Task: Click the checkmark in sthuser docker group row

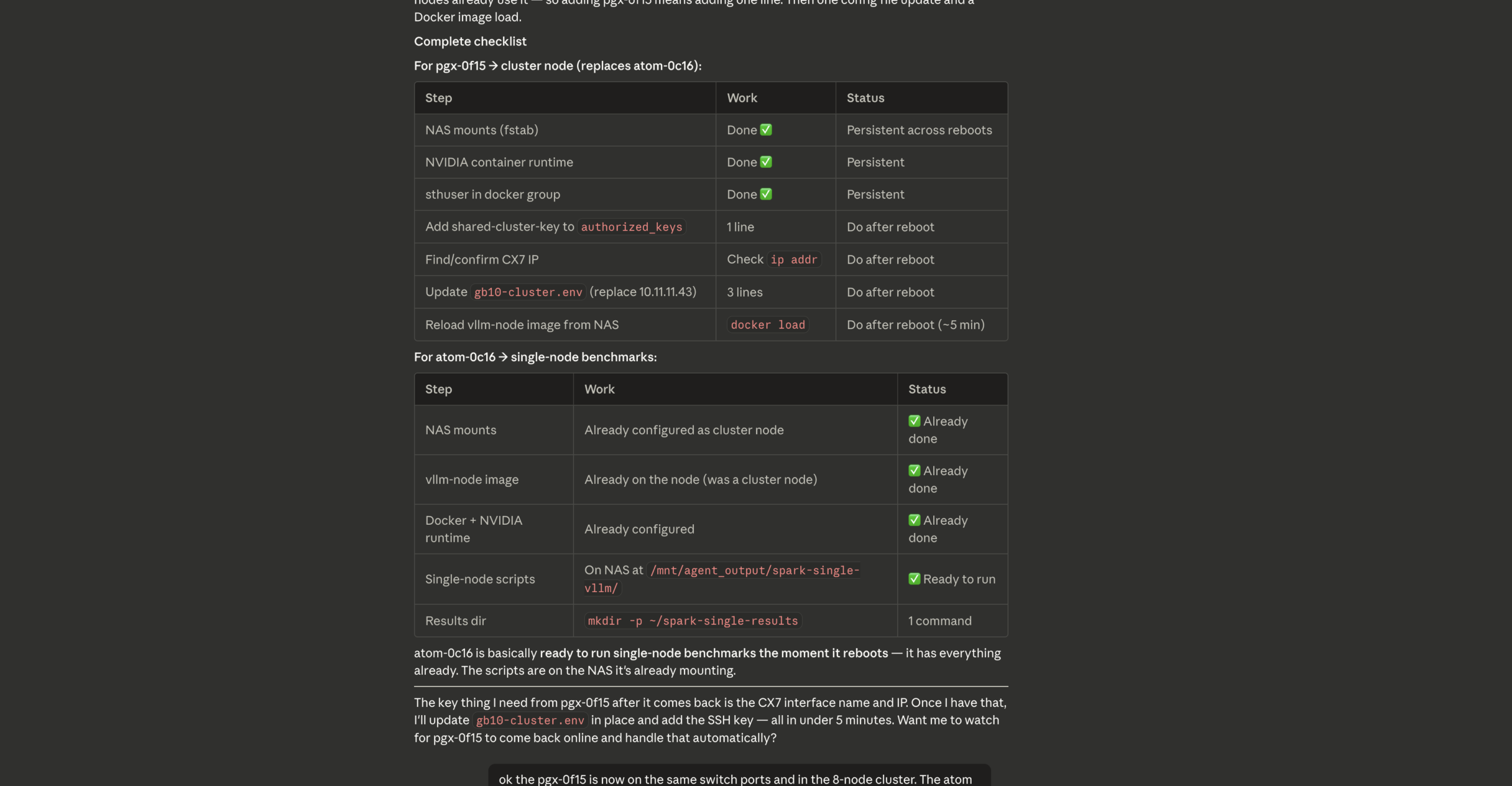Action: (766, 194)
